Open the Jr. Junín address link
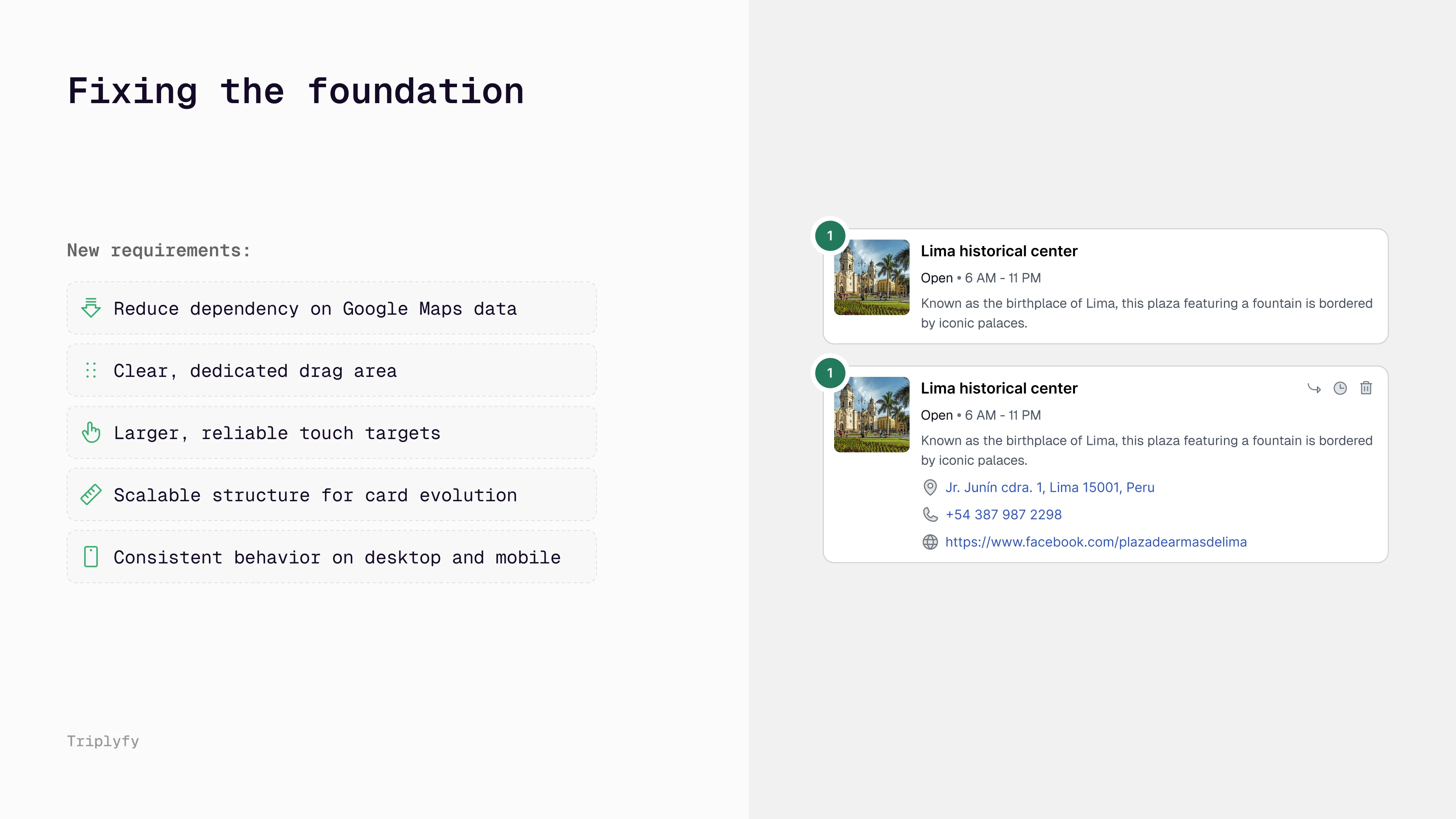The height and width of the screenshot is (819, 1456). coord(1050,487)
